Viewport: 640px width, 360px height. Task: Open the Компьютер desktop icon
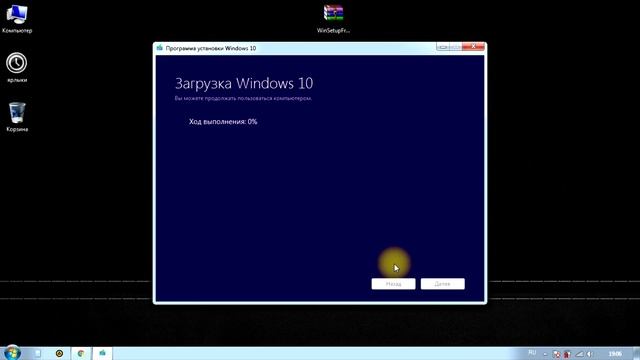tap(17, 18)
